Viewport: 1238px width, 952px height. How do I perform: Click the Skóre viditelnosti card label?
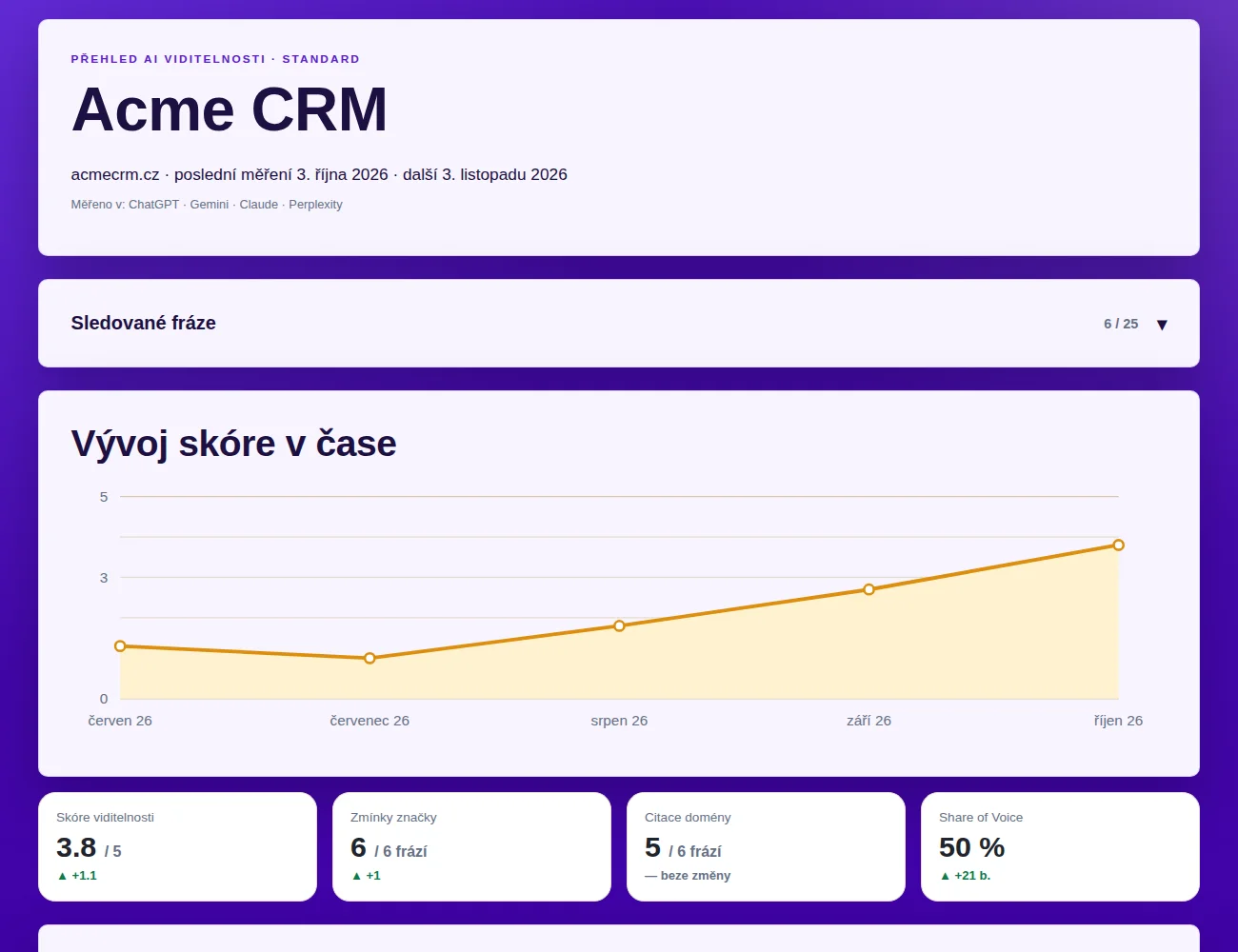point(105,818)
